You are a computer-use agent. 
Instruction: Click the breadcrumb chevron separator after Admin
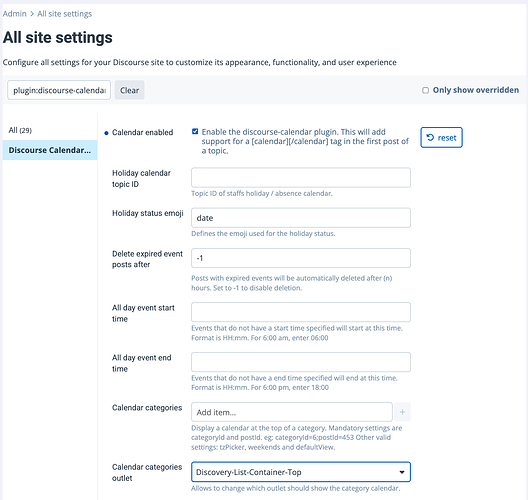click(x=32, y=14)
